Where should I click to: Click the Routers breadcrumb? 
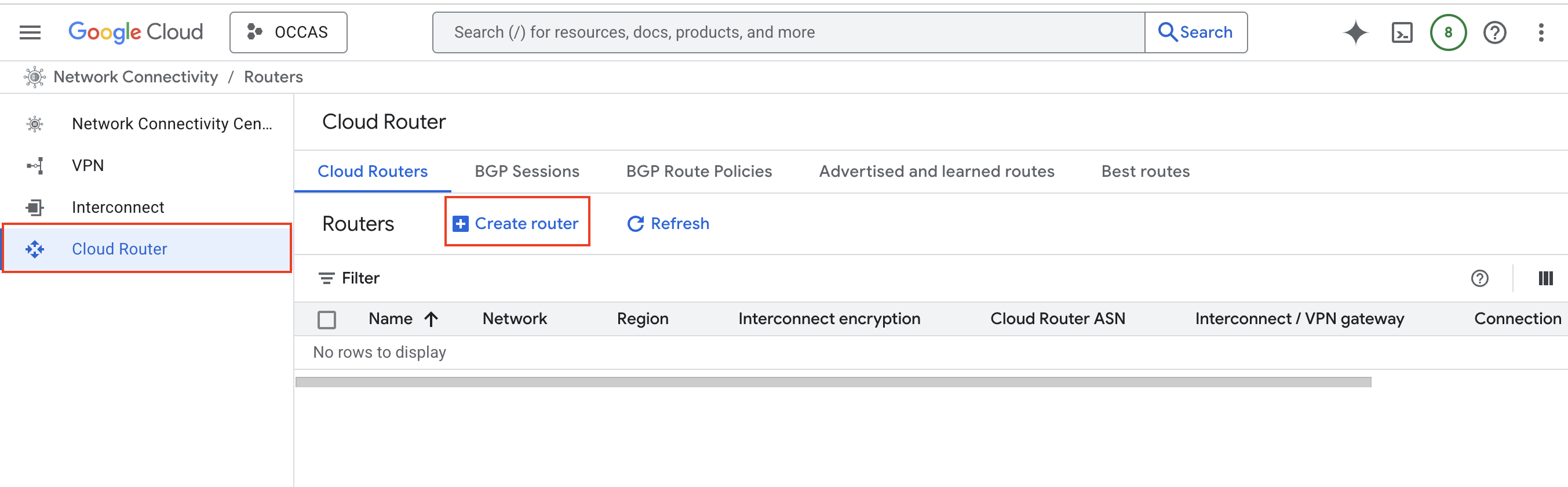click(274, 77)
